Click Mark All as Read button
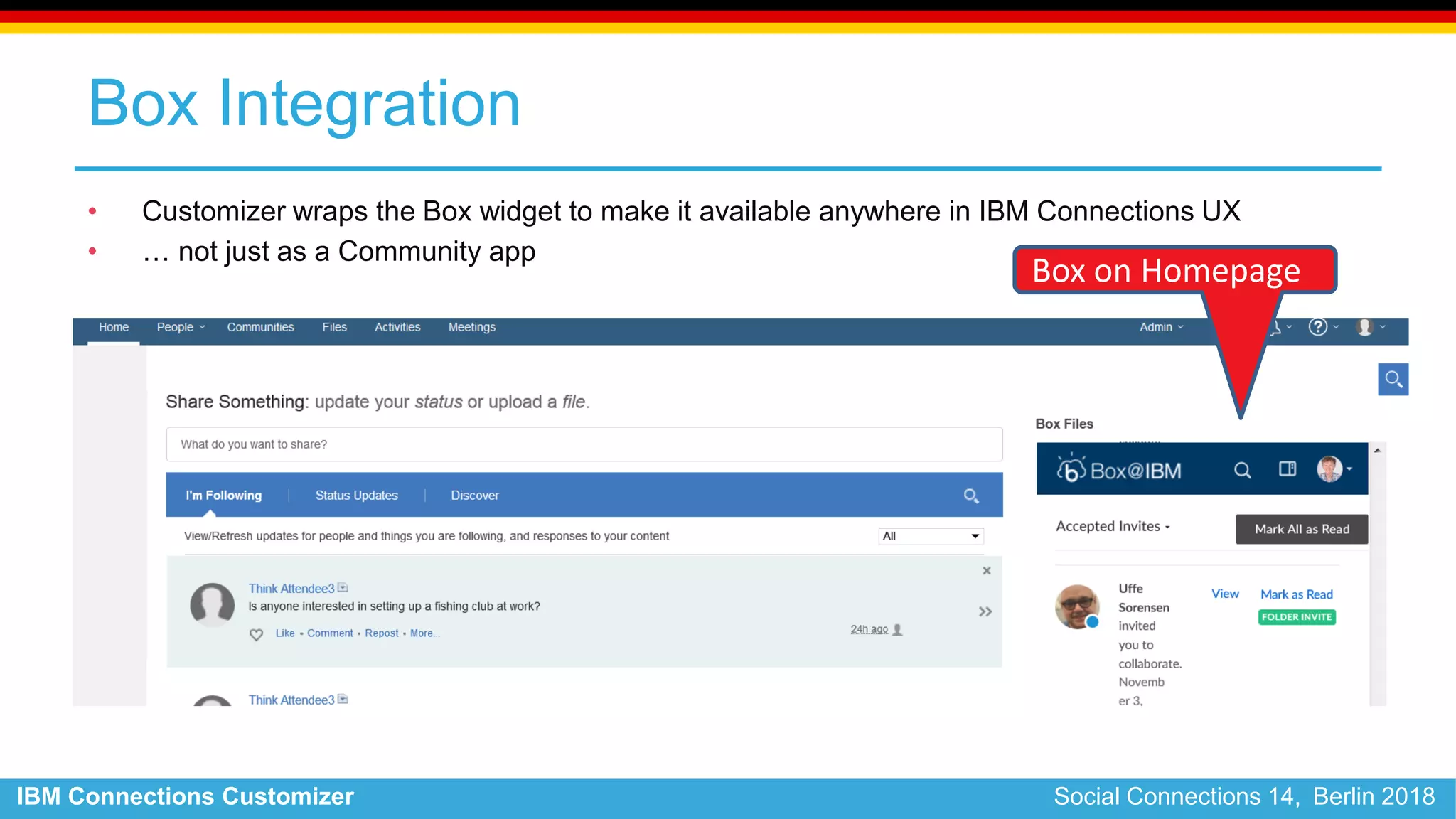The image size is (1456, 819). (x=1302, y=529)
